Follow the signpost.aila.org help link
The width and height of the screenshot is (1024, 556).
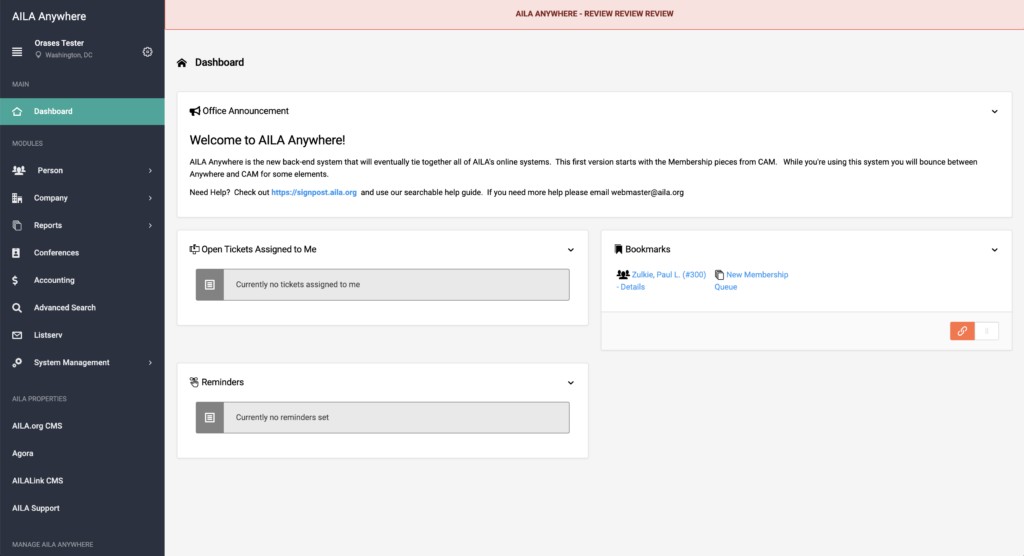[314, 193]
